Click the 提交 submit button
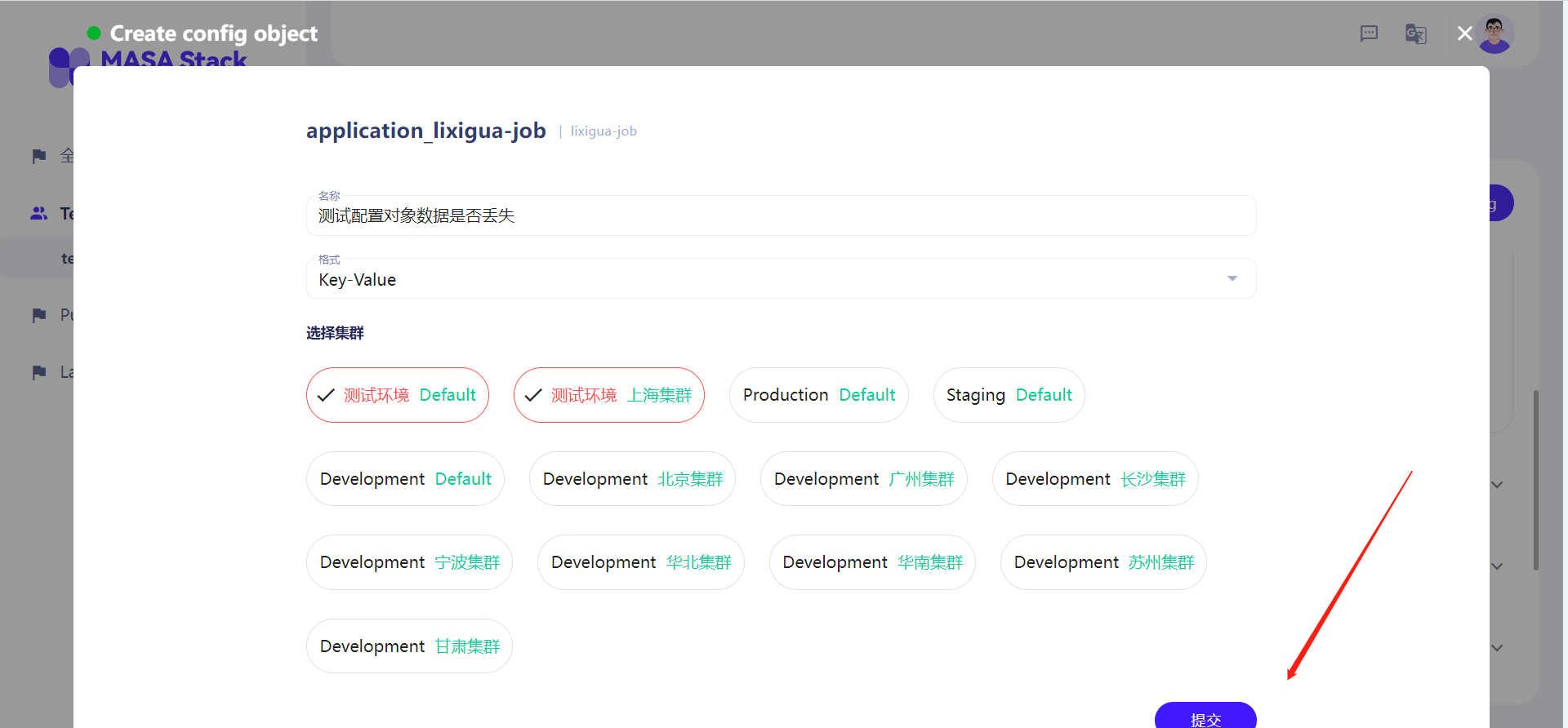 click(1205, 716)
